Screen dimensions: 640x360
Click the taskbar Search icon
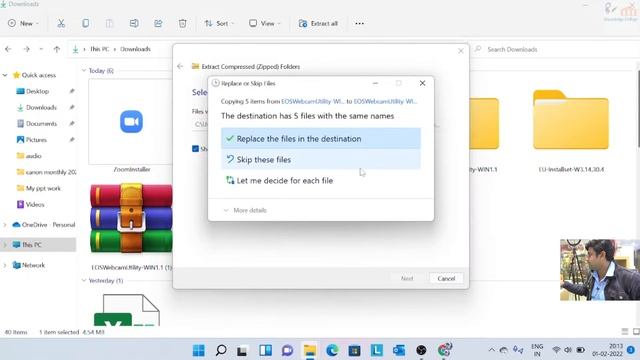coord(221,350)
